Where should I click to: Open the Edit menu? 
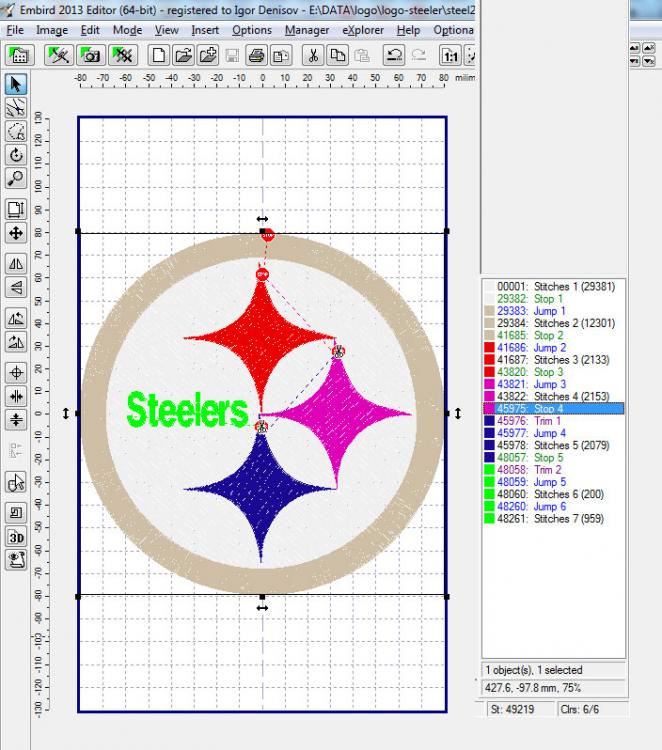[90, 30]
